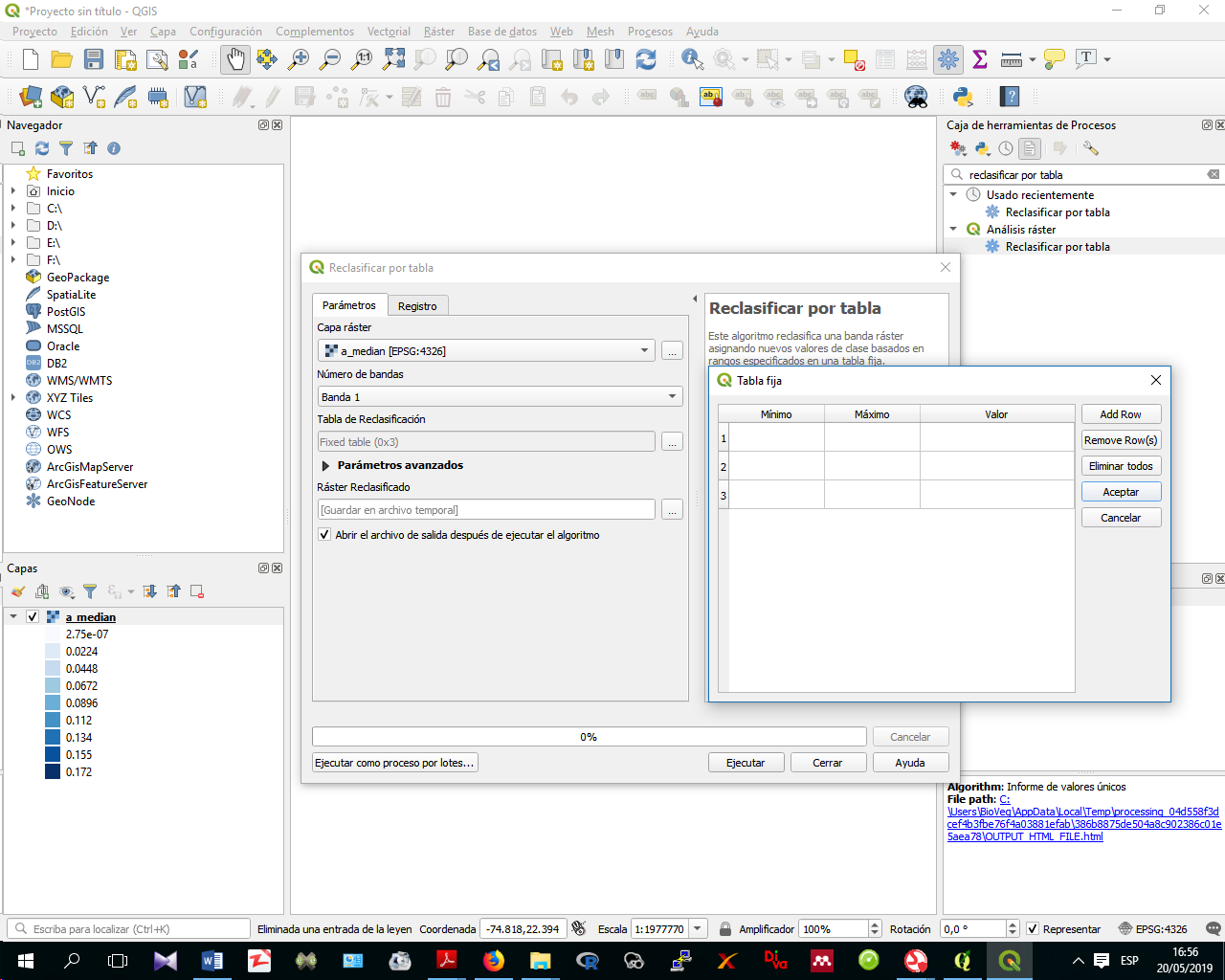
Task: Open the Processing Toolbox gear icon in toolbar
Action: pyautogui.click(x=948, y=59)
